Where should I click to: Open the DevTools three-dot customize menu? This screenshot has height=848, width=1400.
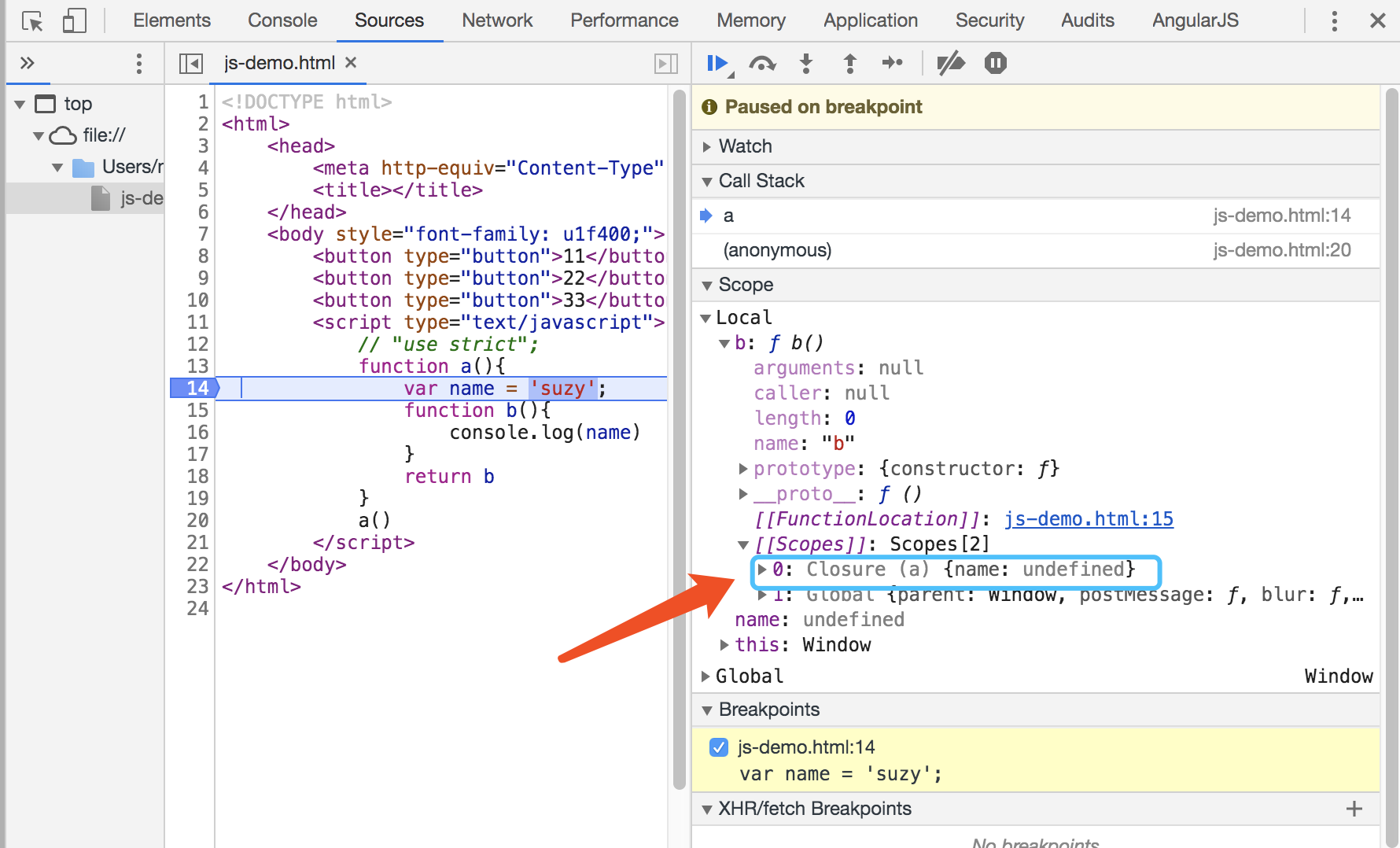tap(1334, 20)
